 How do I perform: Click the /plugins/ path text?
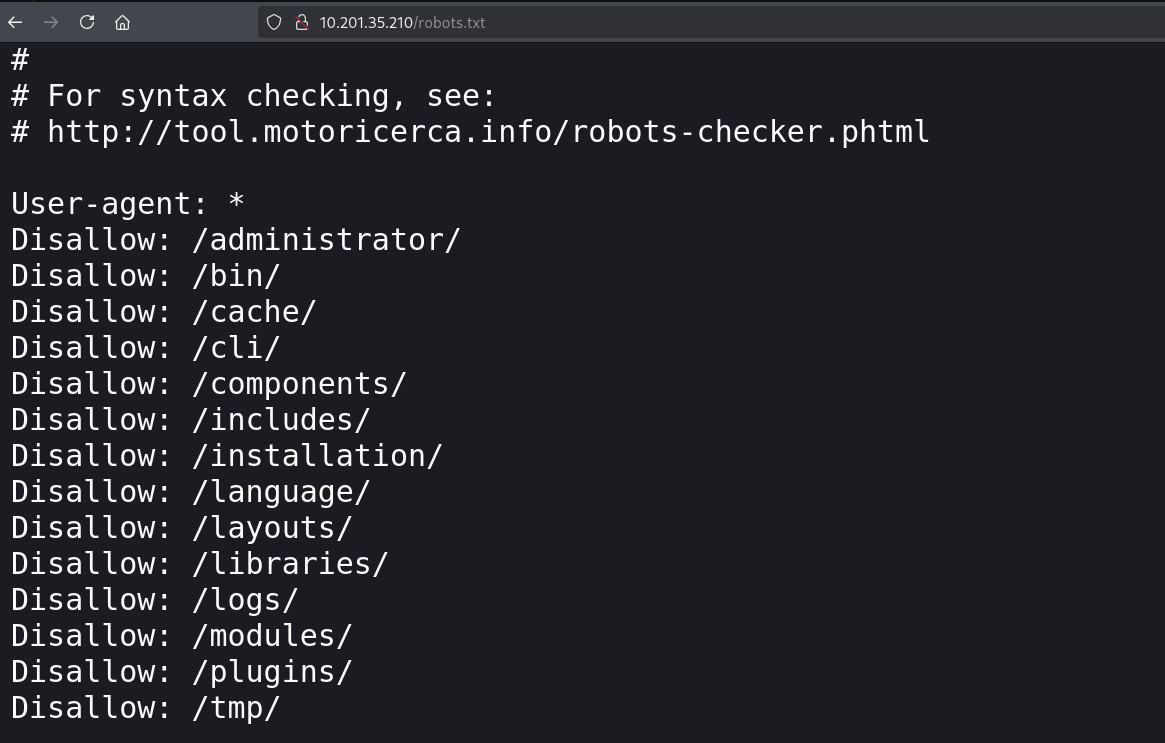pos(272,672)
